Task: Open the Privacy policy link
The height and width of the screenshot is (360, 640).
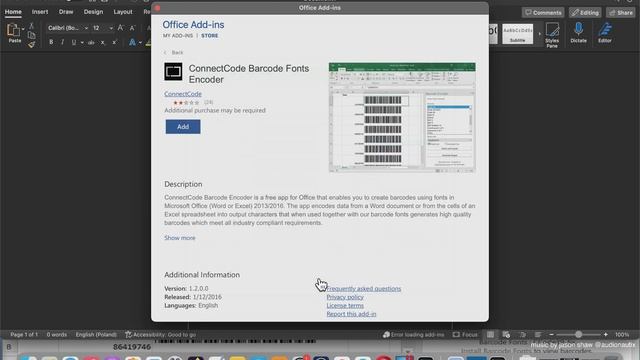Action: tap(345, 297)
